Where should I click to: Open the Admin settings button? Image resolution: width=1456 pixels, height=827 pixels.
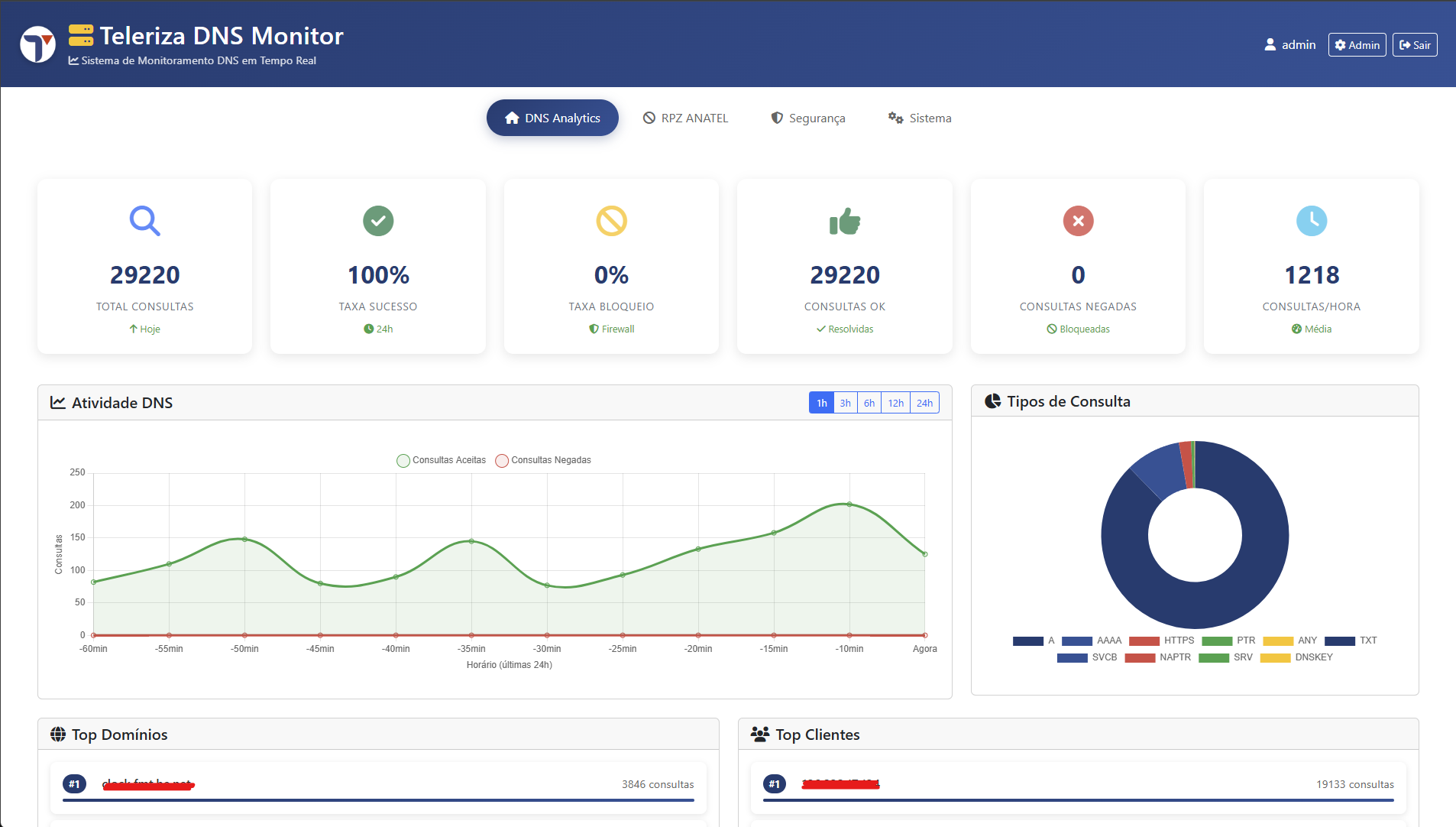pos(1357,45)
